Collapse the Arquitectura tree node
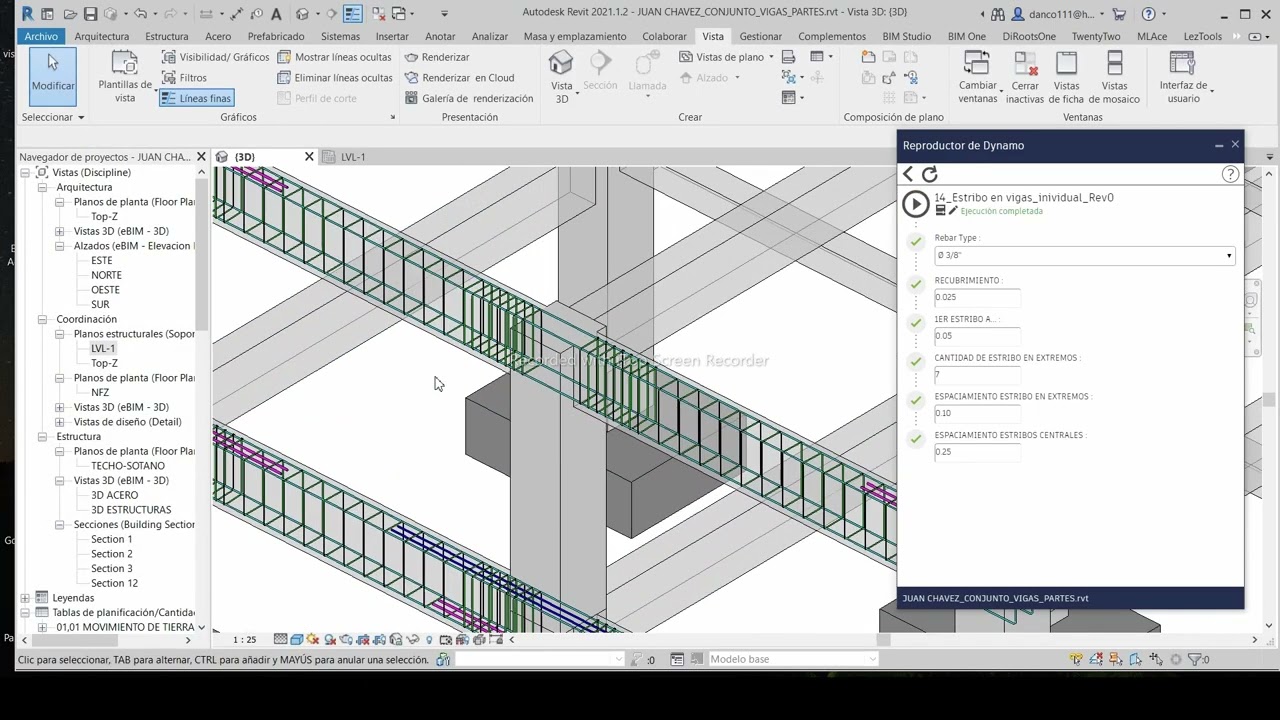 (43, 187)
